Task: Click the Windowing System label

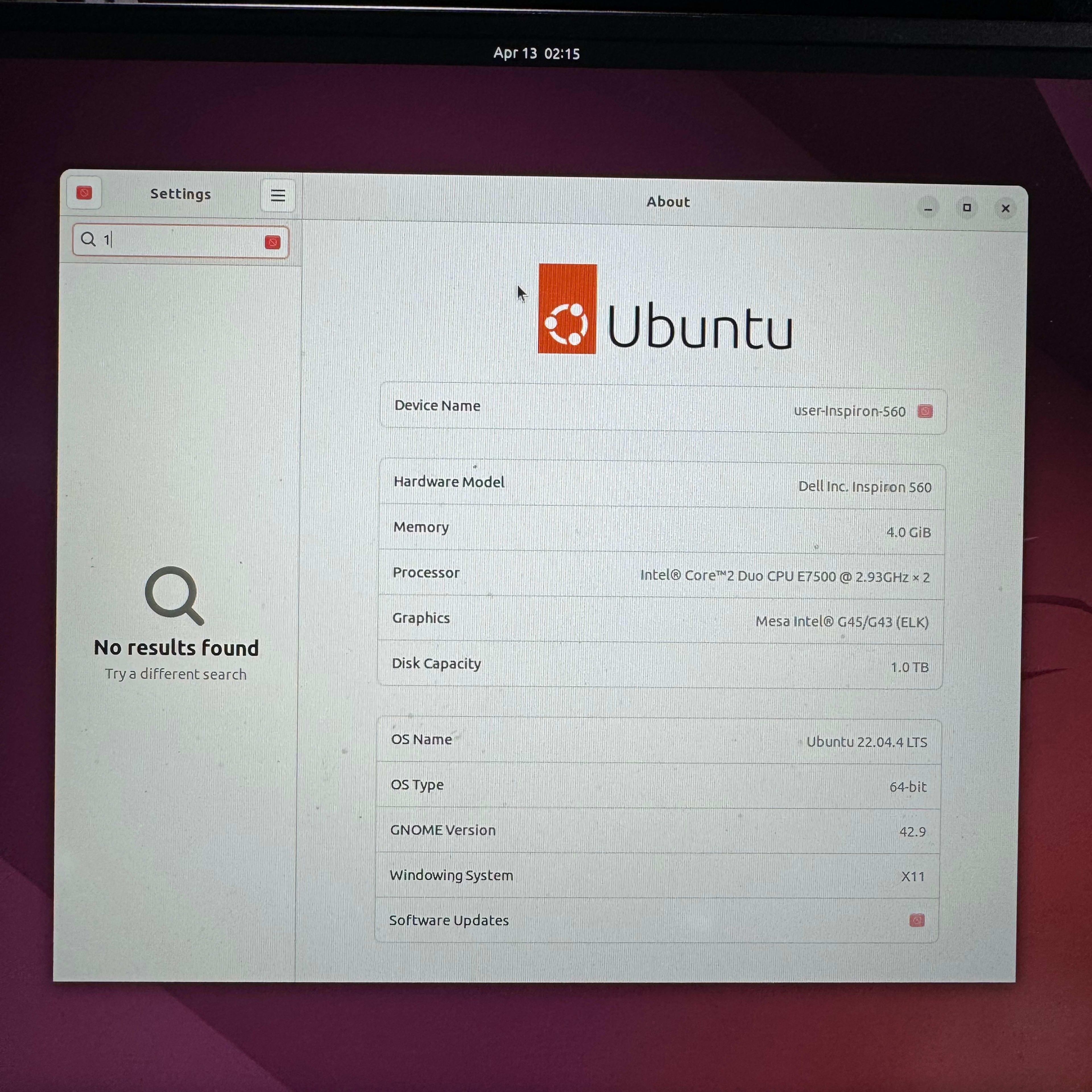Action: (451, 875)
